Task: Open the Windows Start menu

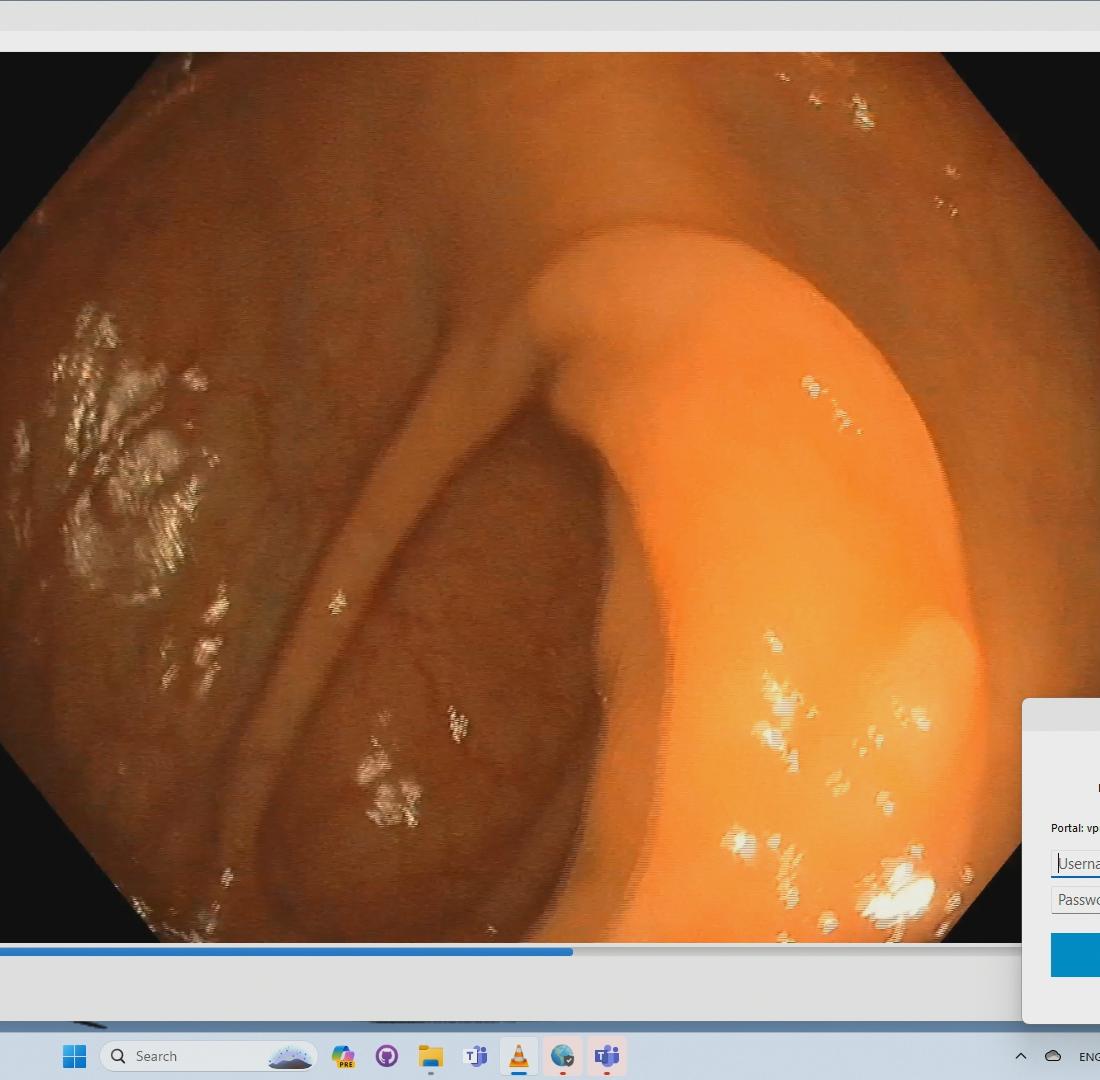Action: [x=74, y=1056]
